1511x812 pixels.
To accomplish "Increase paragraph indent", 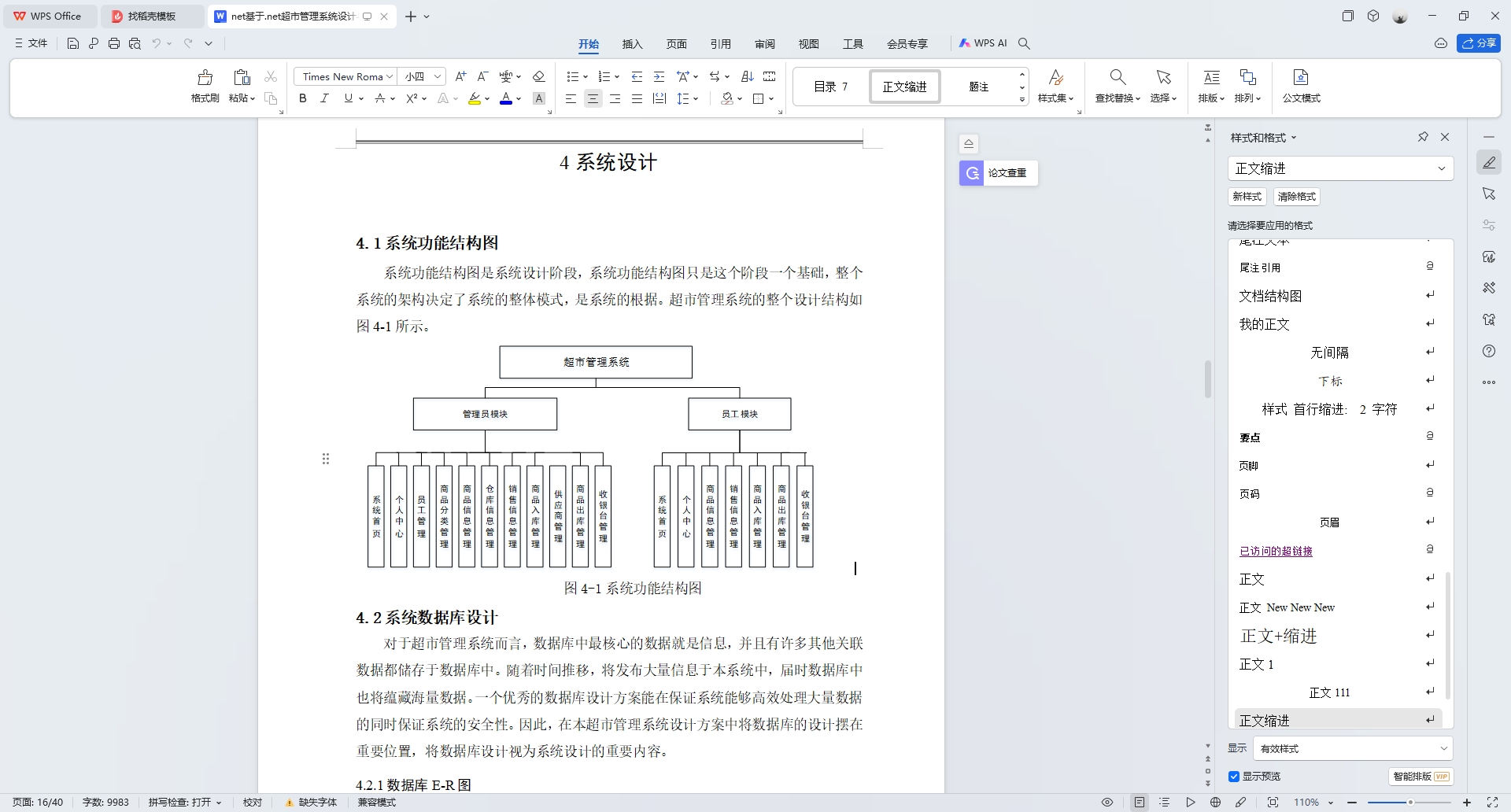I will pos(659,76).
